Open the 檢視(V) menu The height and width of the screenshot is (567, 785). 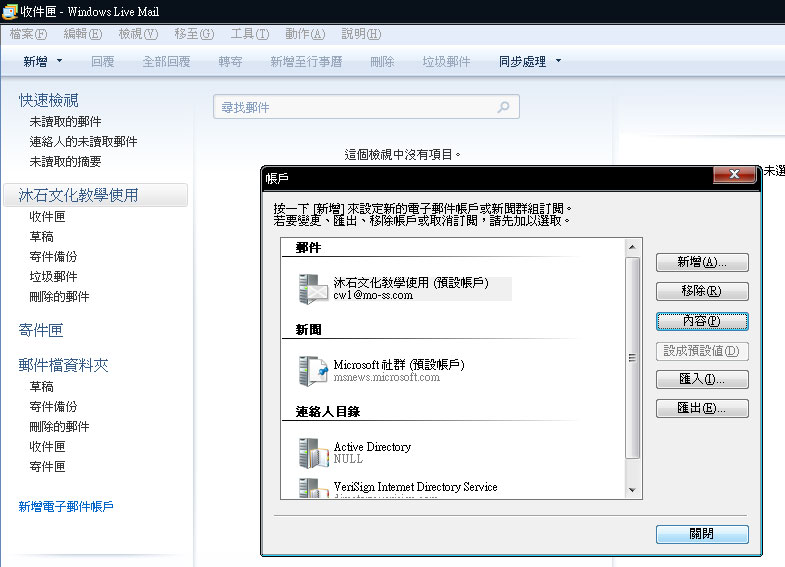138,34
